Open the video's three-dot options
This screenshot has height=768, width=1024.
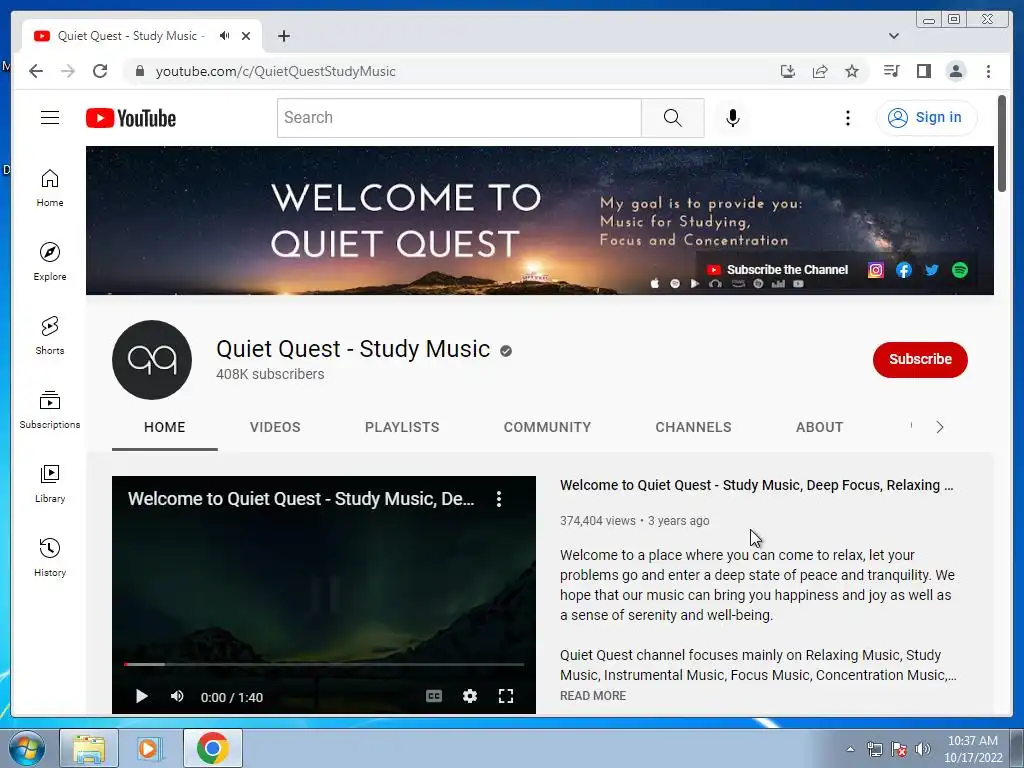pyautogui.click(x=499, y=499)
